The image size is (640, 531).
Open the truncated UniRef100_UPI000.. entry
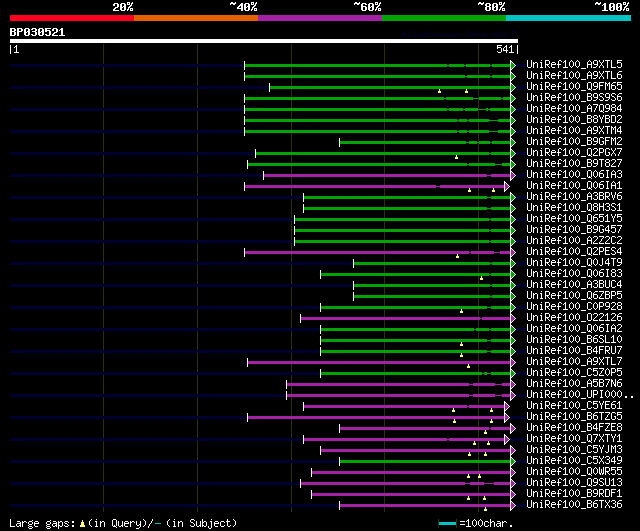coord(580,395)
